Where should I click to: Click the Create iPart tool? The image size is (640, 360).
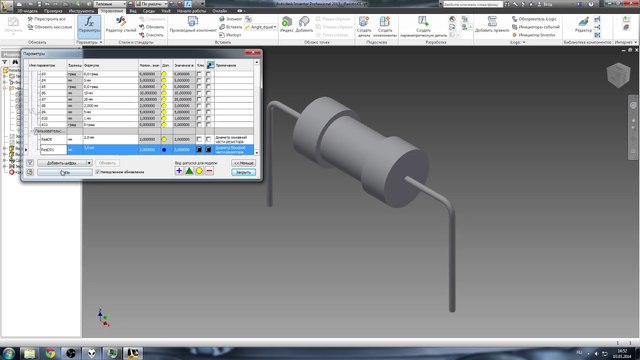pyautogui.click(x=364, y=27)
